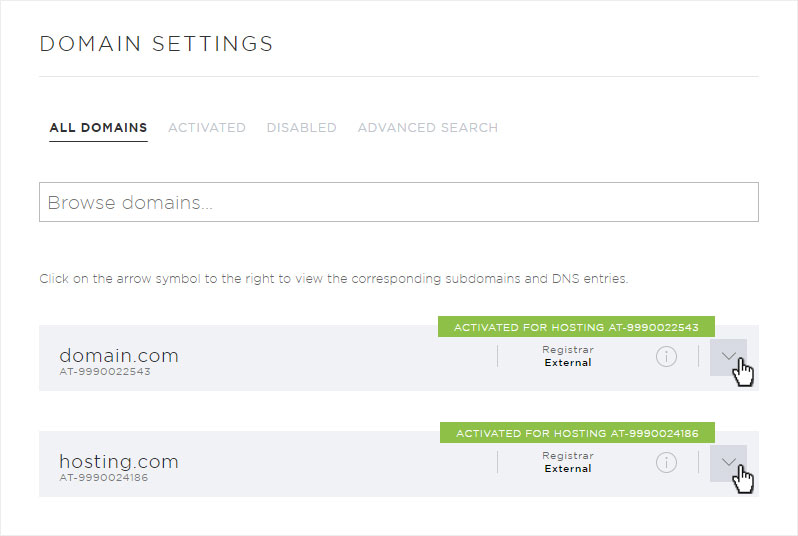Expand domain.com subdomains with arrow

[728, 357]
